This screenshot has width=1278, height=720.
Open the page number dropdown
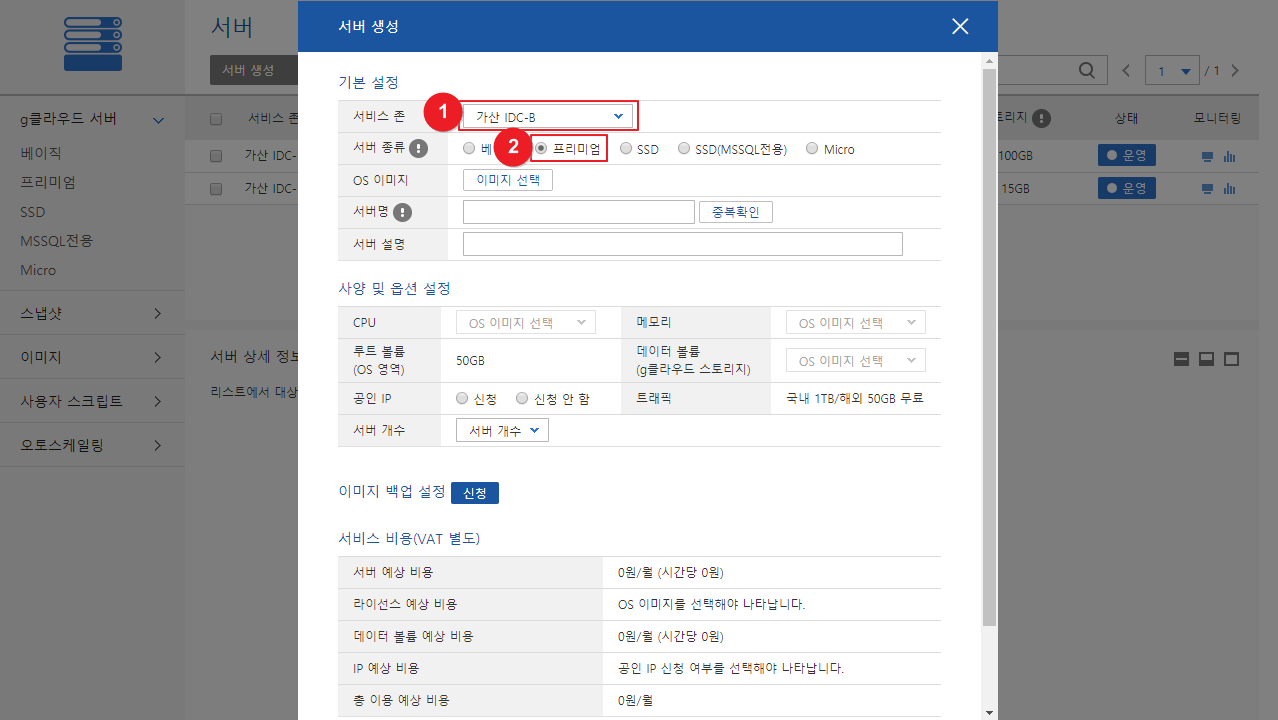1172,71
